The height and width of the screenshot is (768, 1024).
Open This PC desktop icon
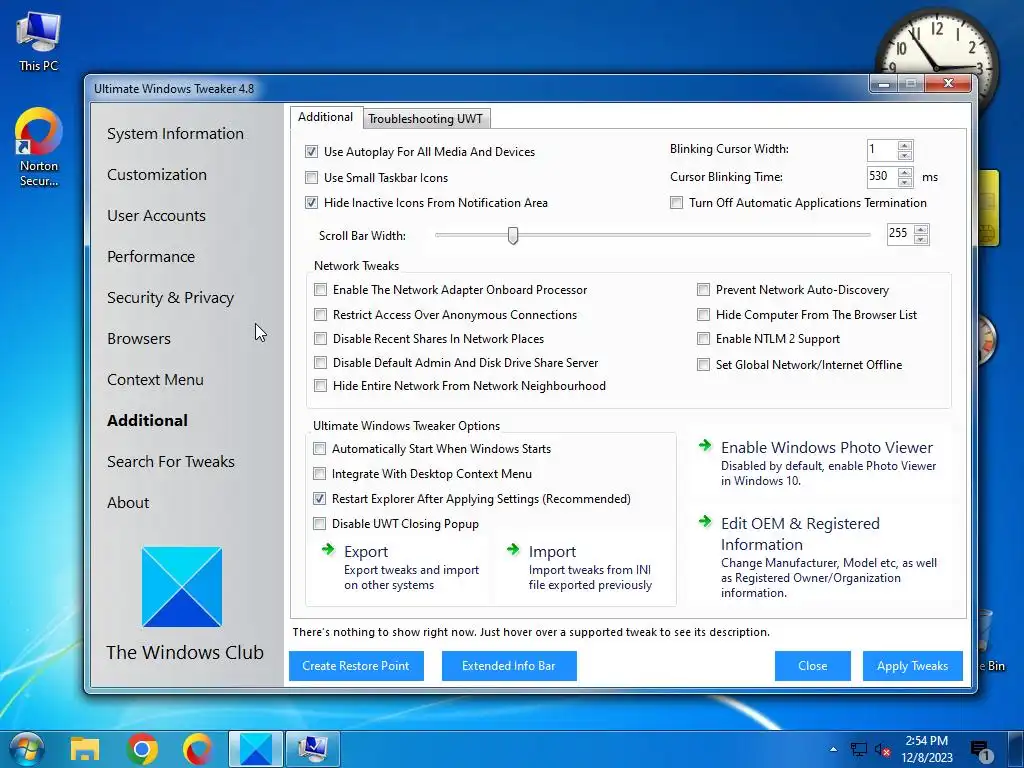click(x=39, y=42)
